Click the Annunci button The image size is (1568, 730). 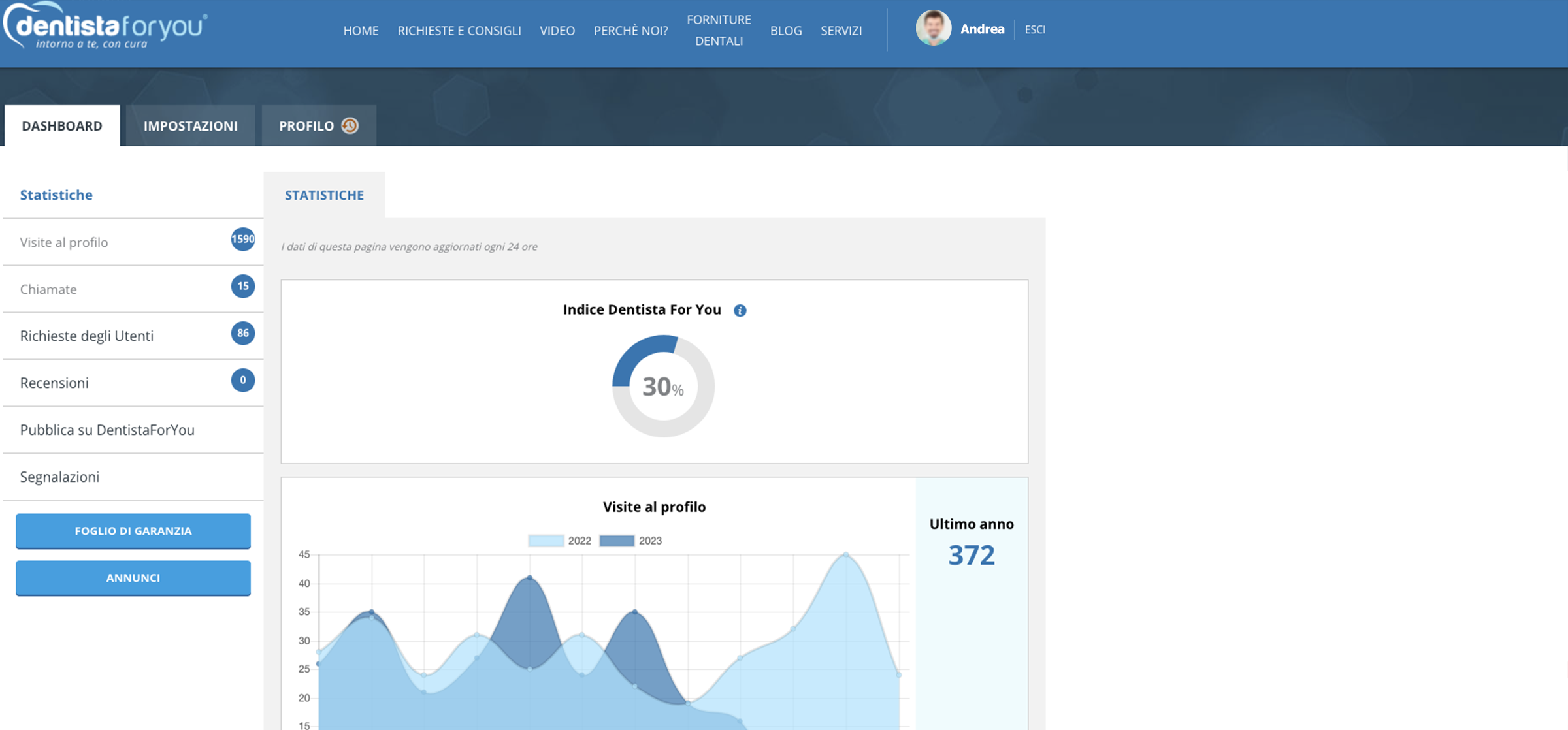pos(133,578)
